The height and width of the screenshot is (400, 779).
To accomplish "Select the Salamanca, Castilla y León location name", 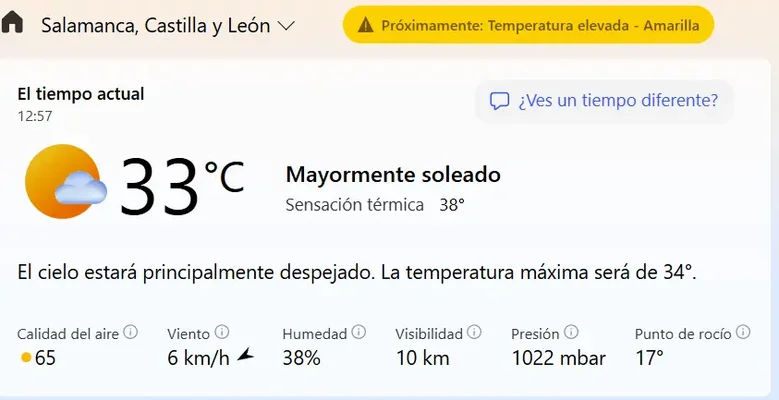I will click(x=156, y=26).
